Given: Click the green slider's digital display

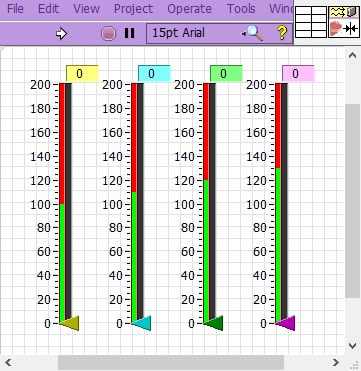Looking at the screenshot, I should 226,73.
